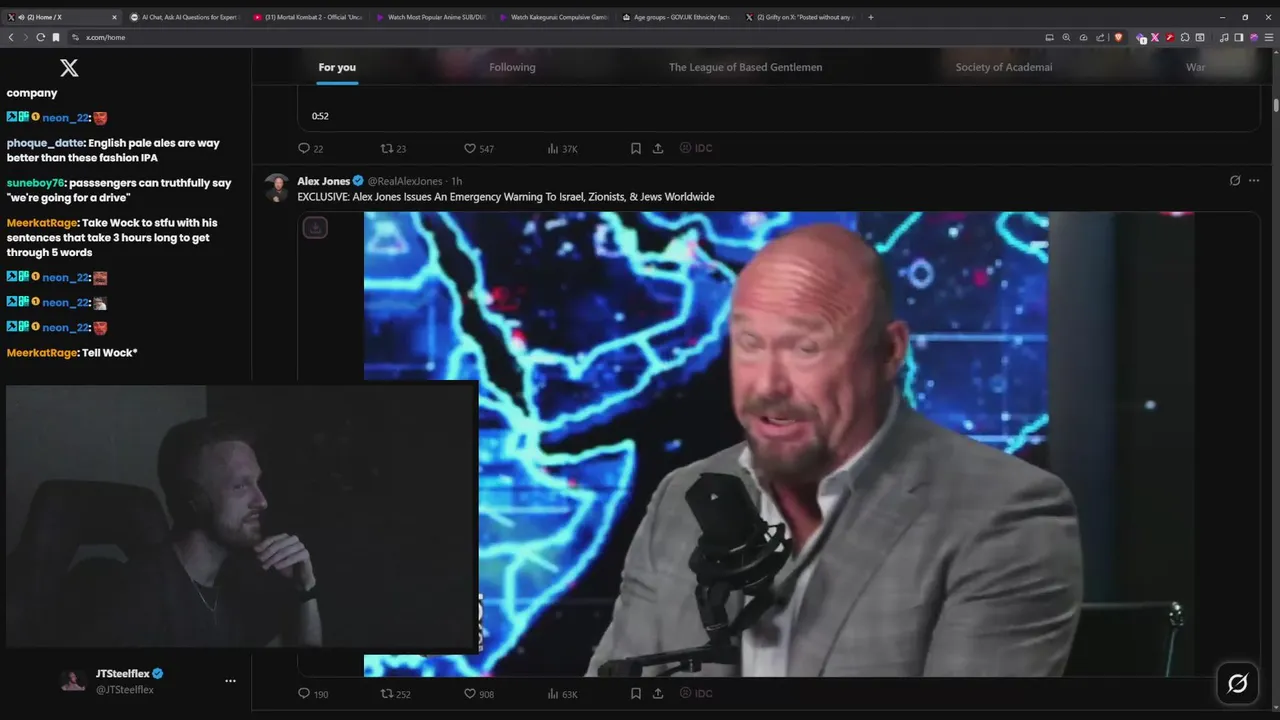Image resolution: width=1280 pixels, height=720 pixels.
Task: Click chat username suneboy76
Action: point(36,183)
